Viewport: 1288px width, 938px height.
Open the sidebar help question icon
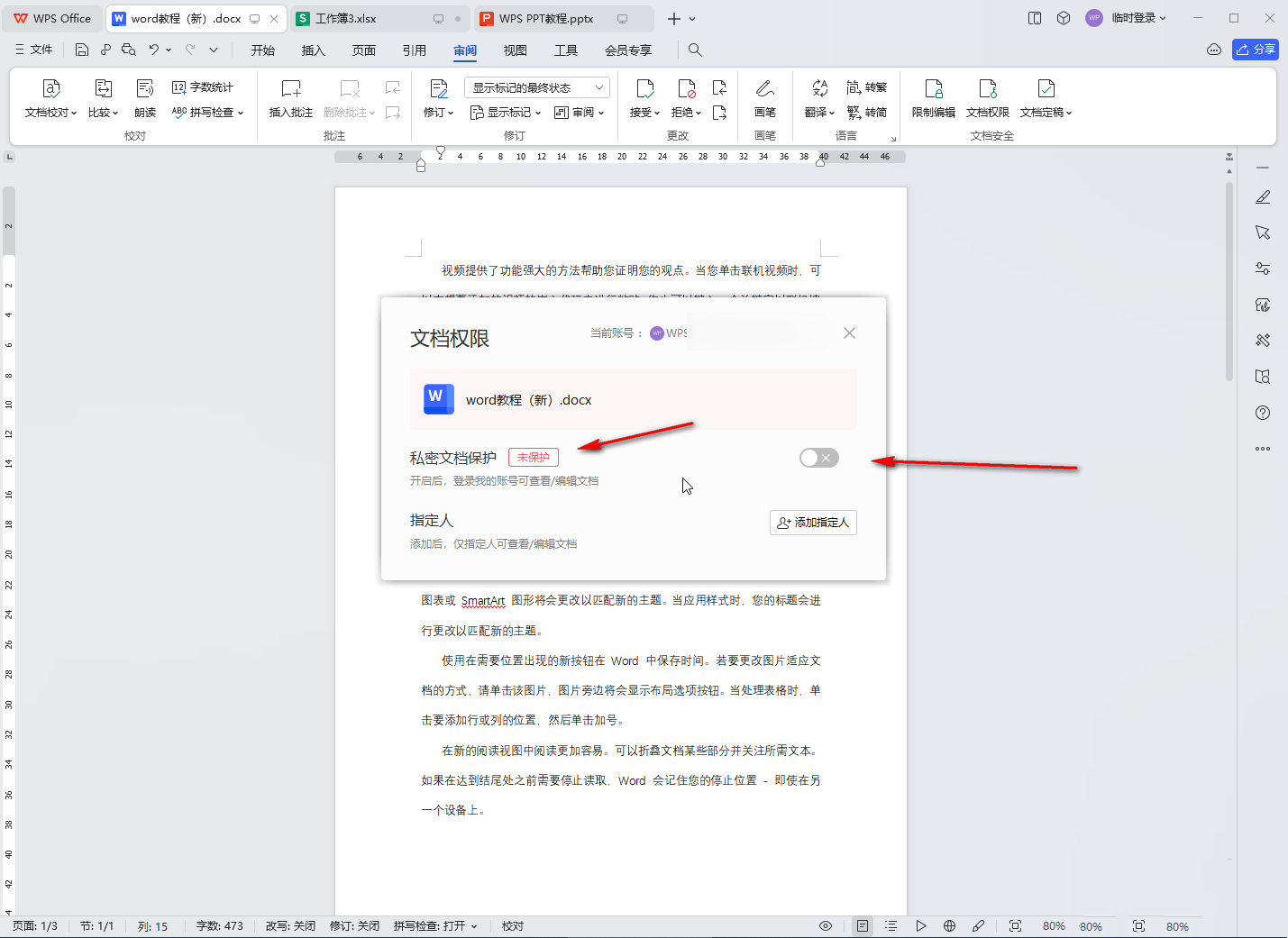1263,413
